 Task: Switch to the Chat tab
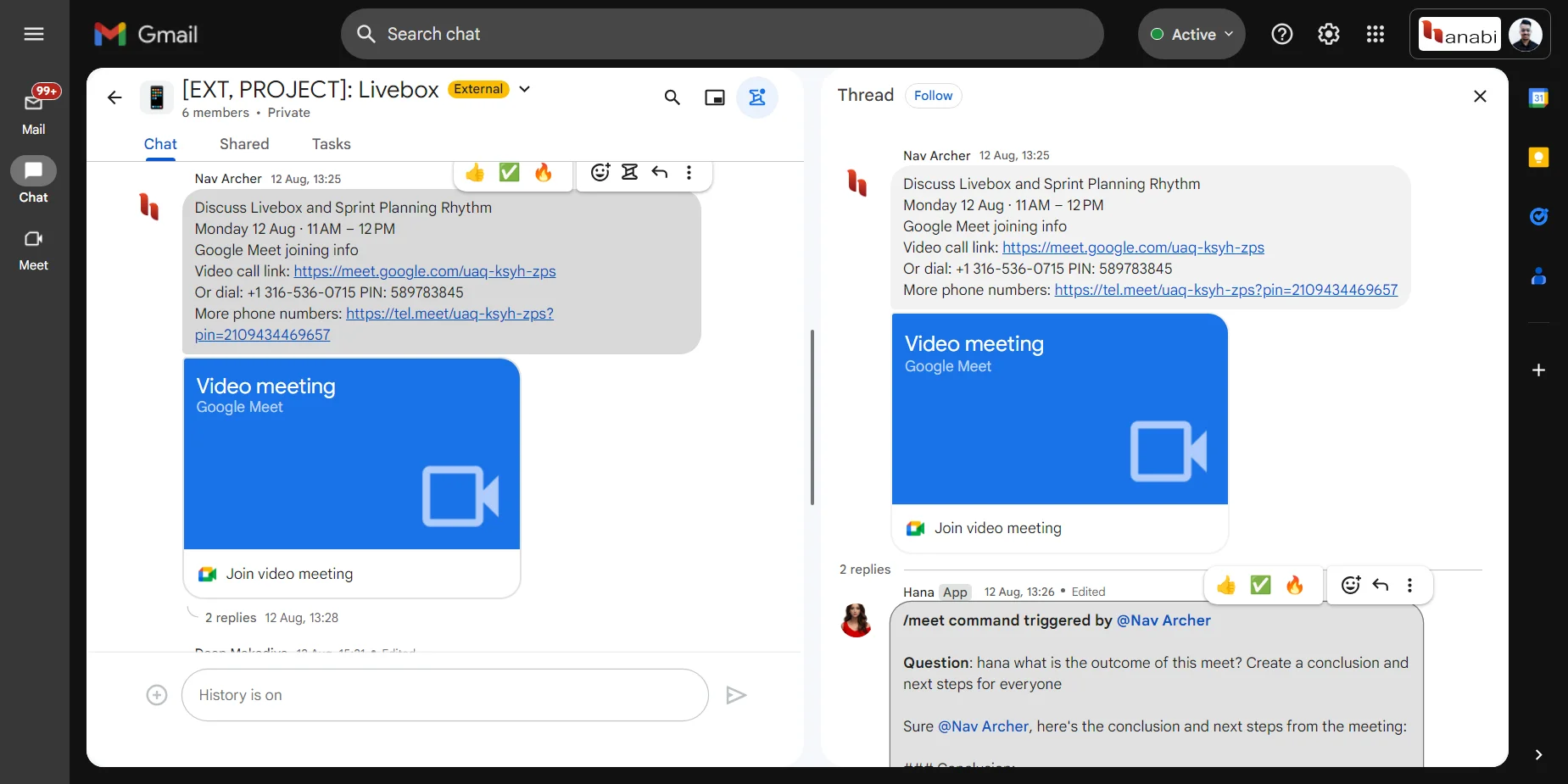160,144
